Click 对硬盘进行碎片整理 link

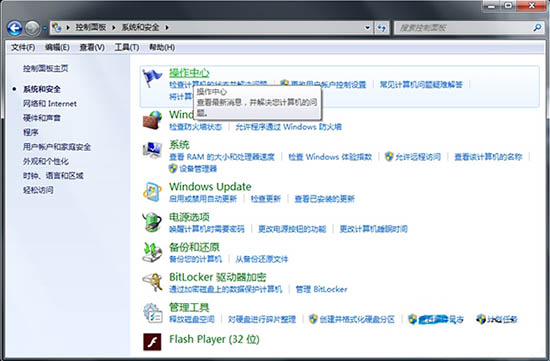point(262,319)
